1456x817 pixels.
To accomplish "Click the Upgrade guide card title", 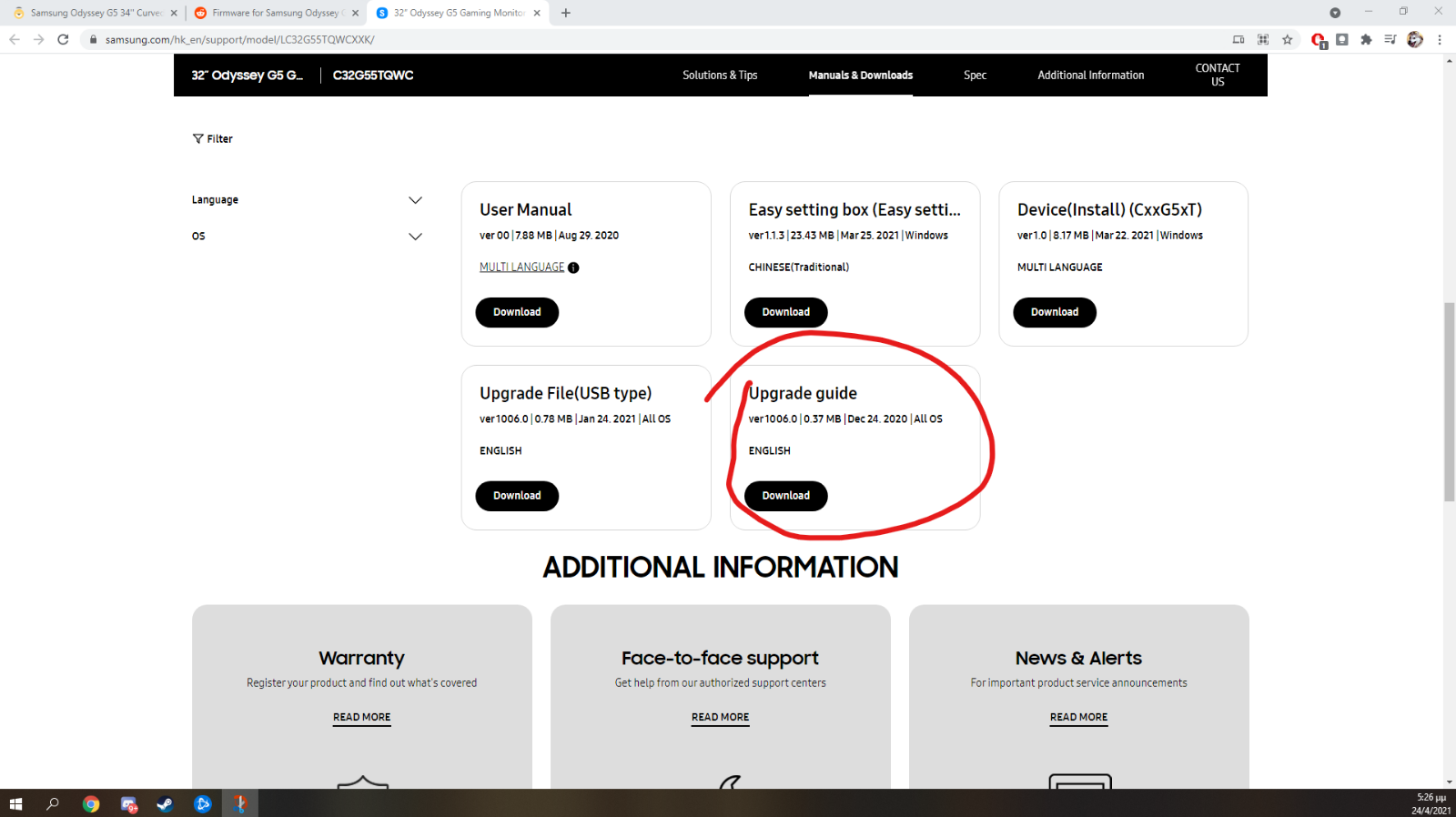I will click(x=803, y=393).
